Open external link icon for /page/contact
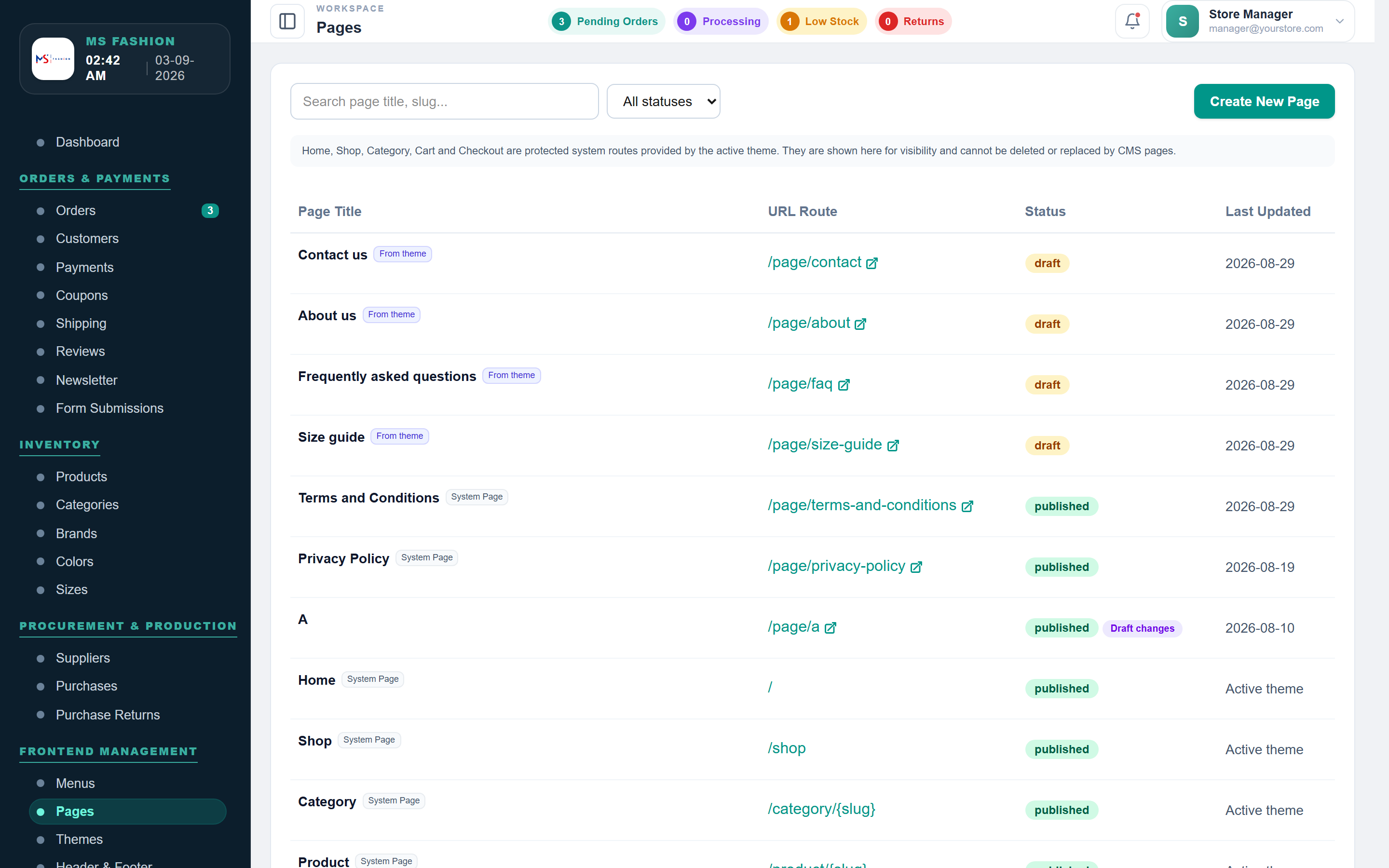 click(872, 263)
